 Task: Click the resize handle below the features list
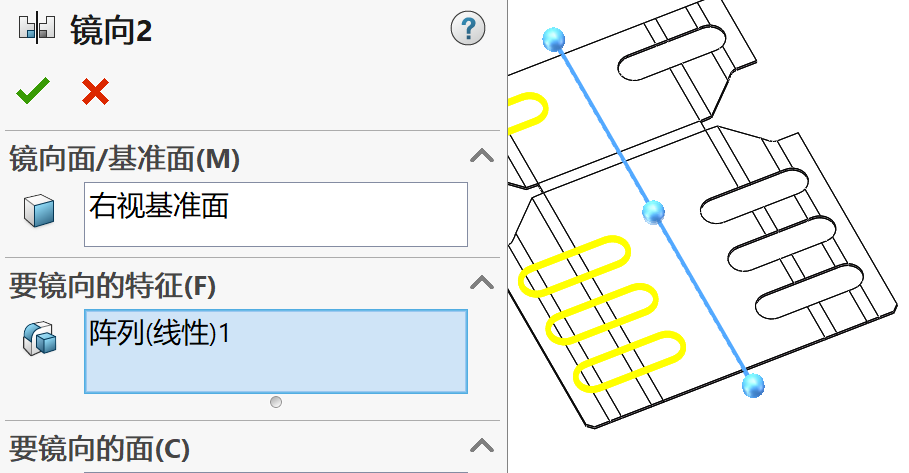pos(276,402)
